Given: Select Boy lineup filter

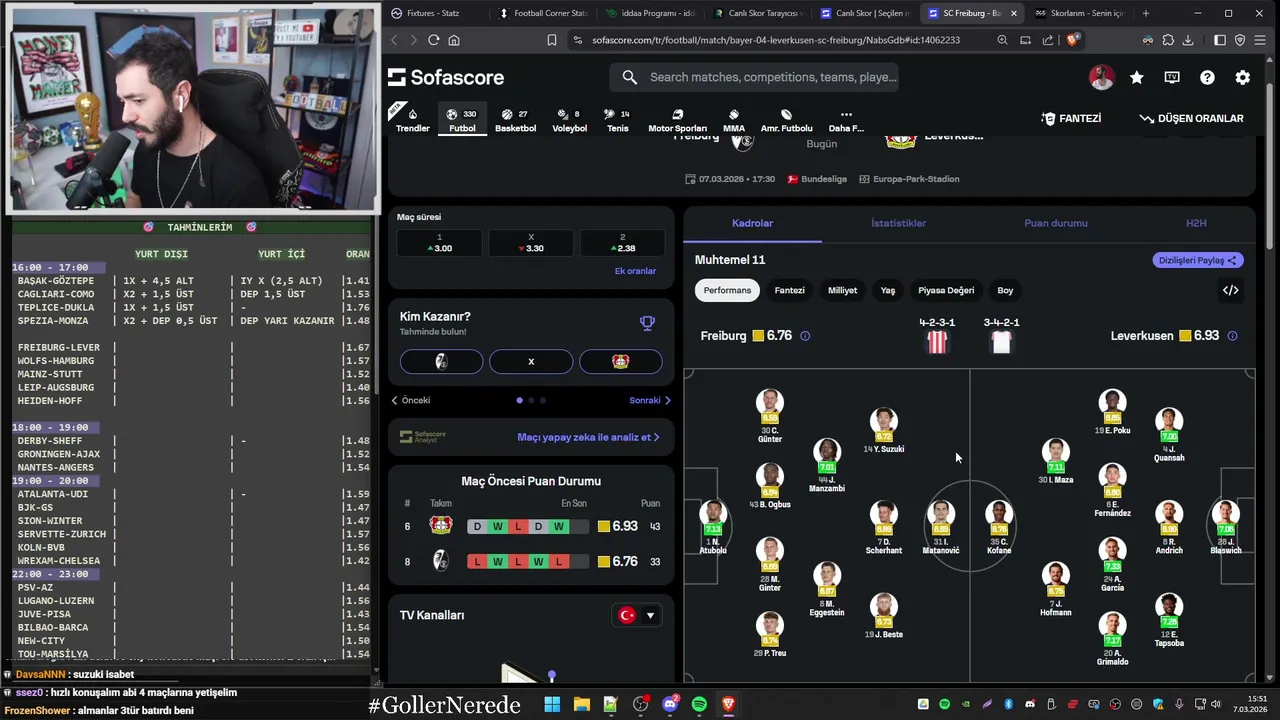Looking at the screenshot, I should tap(1005, 290).
